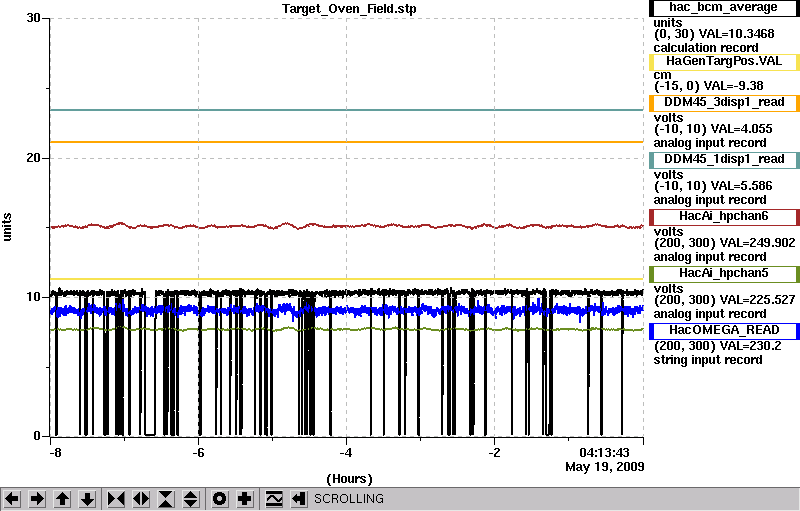Click the return-arrow scroll mode icon

click(x=298, y=498)
